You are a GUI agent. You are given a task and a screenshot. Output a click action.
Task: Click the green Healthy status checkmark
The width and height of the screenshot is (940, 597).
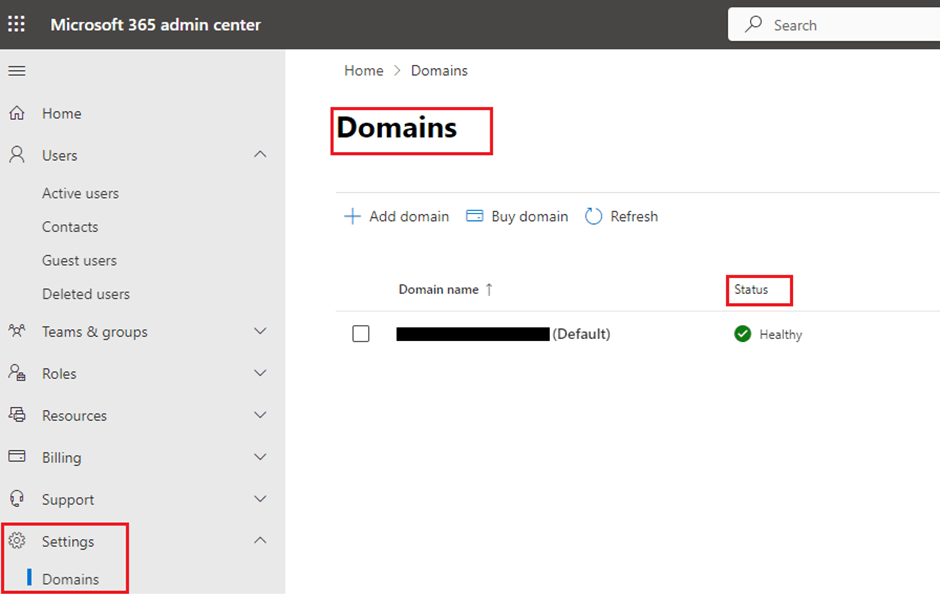tap(742, 334)
